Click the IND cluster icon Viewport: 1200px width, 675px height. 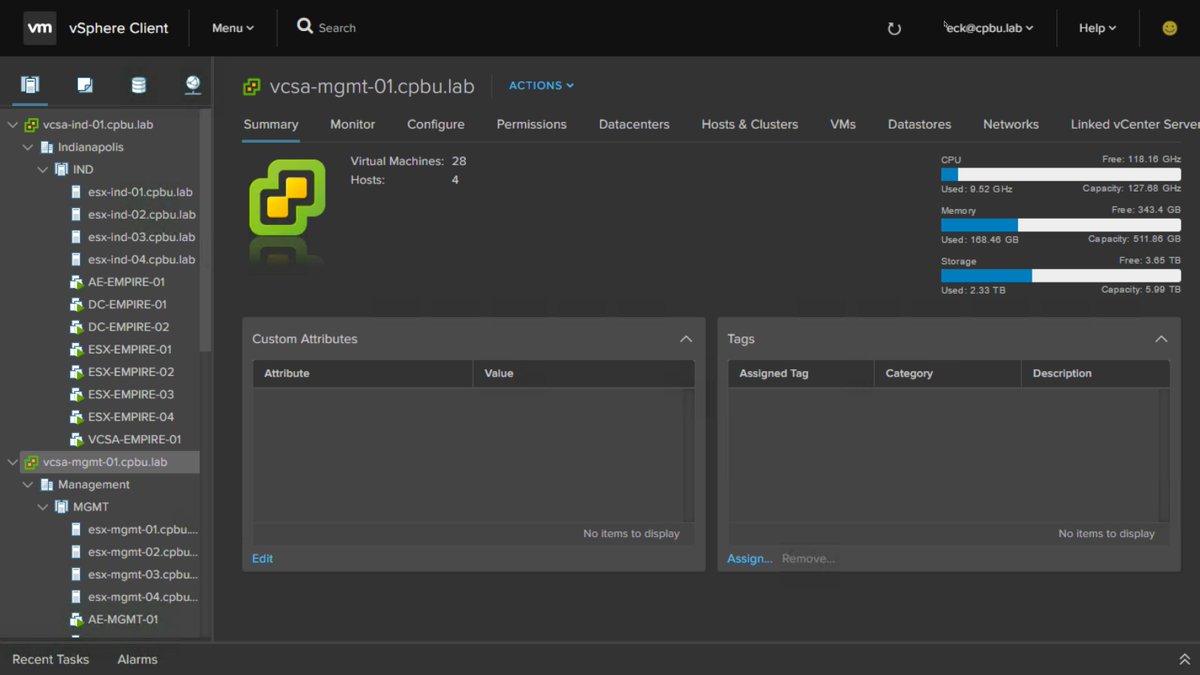62,170
